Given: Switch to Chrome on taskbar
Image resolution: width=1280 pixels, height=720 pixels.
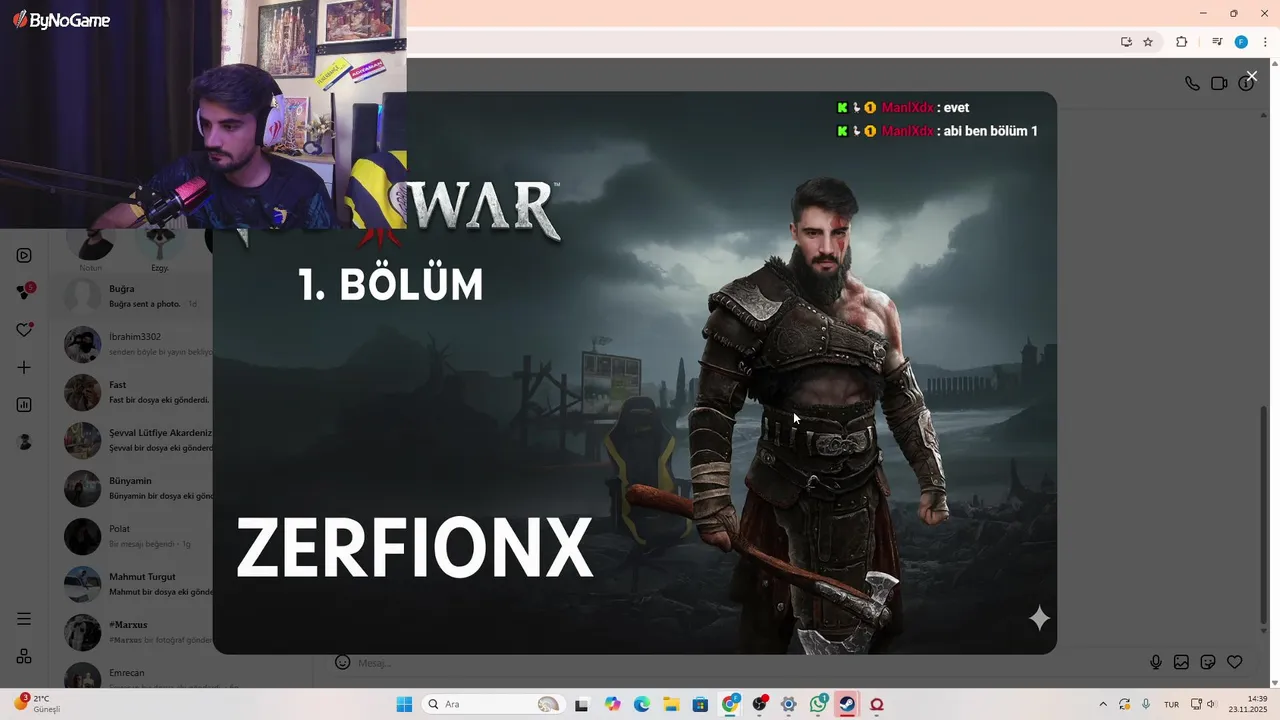Looking at the screenshot, I should point(731,704).
